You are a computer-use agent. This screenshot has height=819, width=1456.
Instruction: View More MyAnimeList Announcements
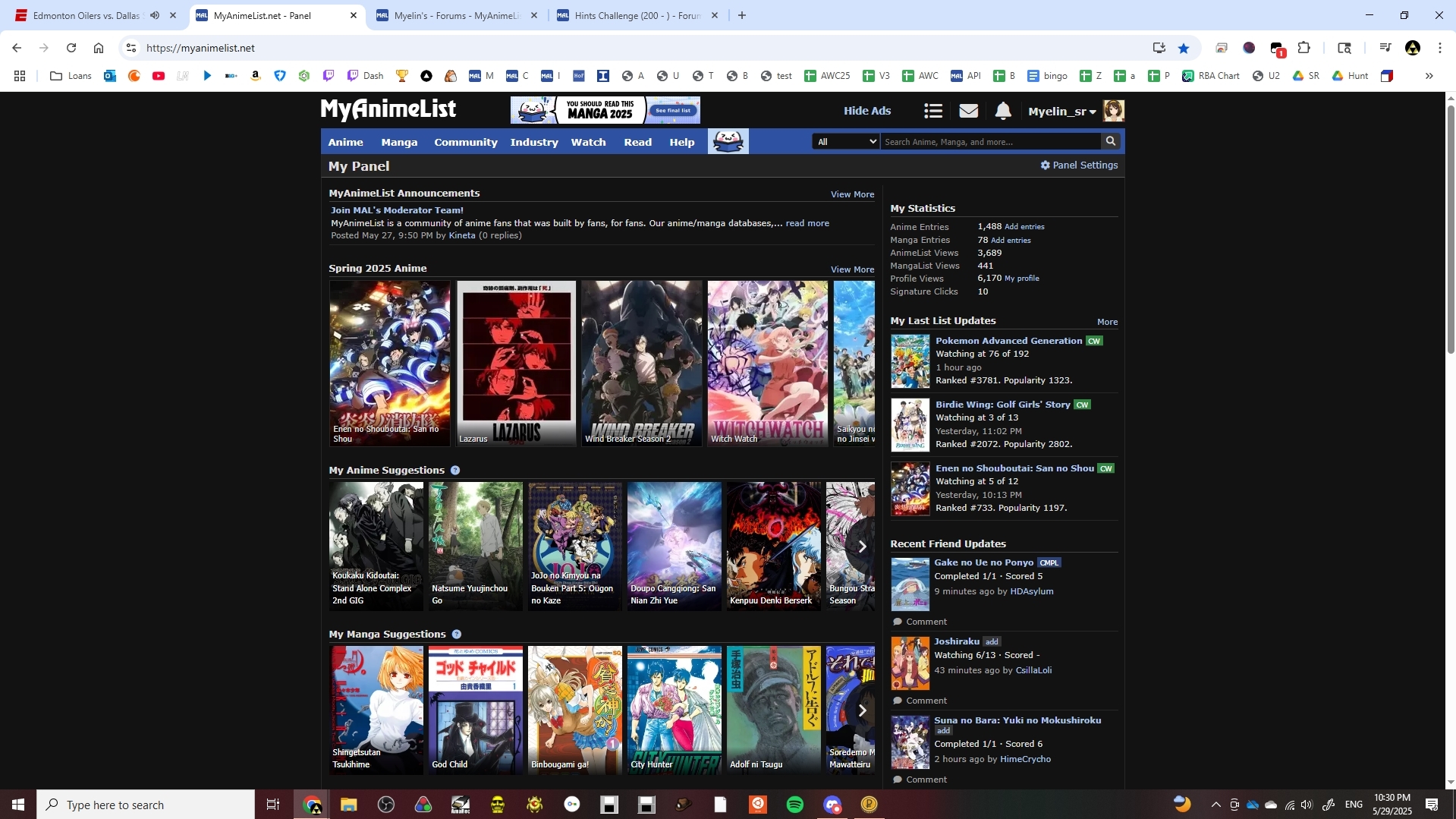(x=852, y=194)
